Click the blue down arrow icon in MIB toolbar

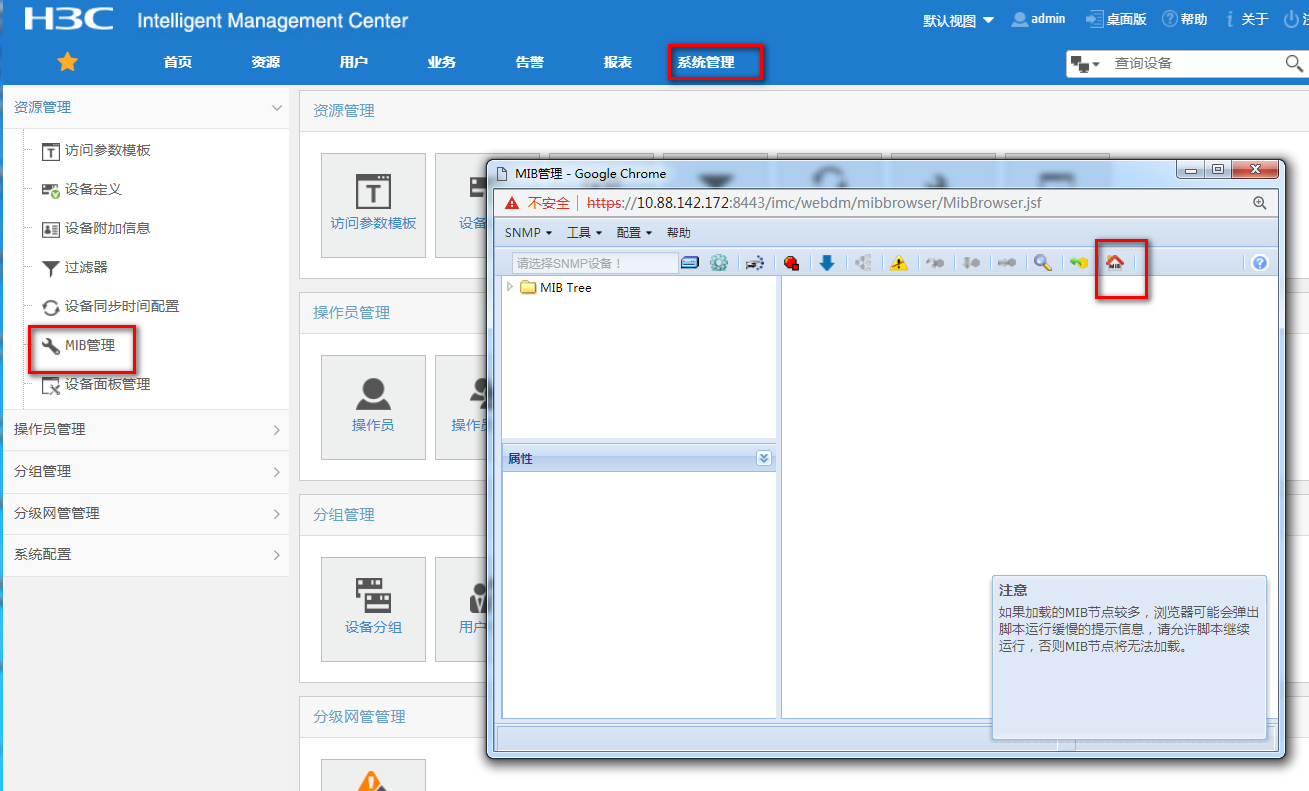(x=827, y=263)
